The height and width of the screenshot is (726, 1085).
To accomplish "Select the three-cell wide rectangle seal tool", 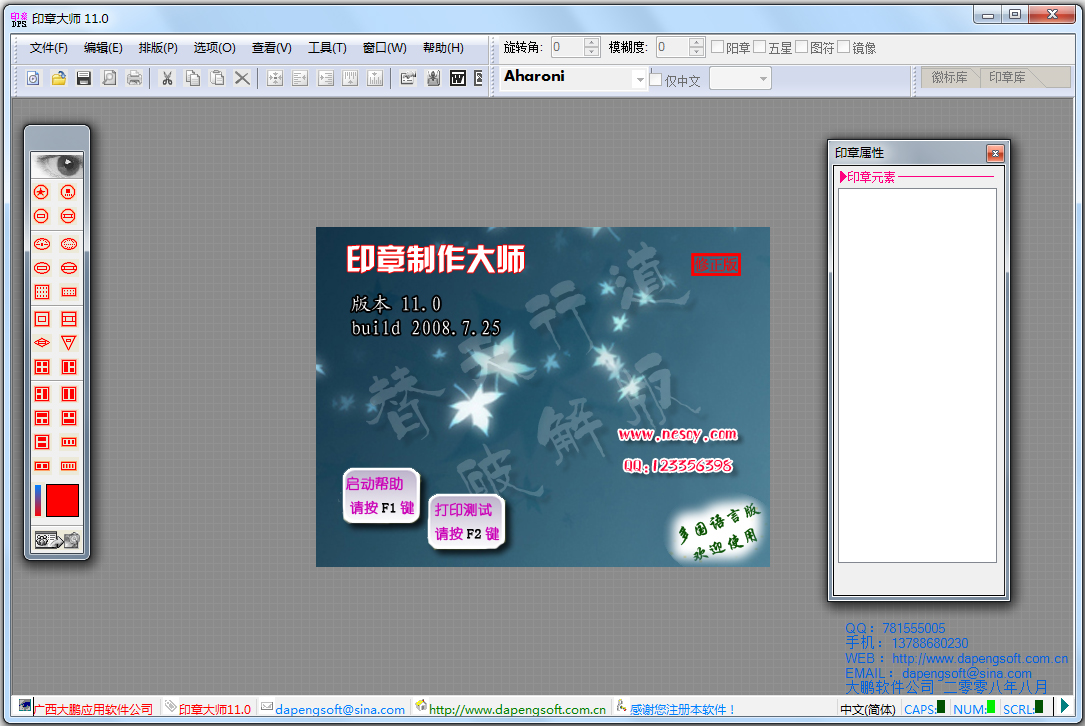I will [x=69, y=442].
